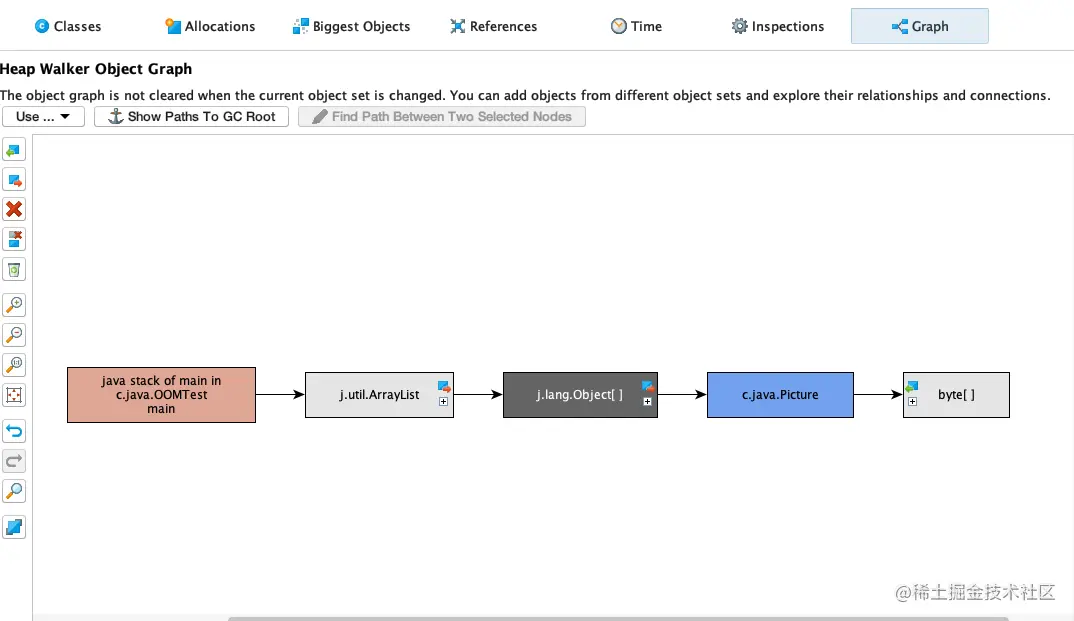
Task: Click the show incoming references toolbar icon
Action: point(14,151)
